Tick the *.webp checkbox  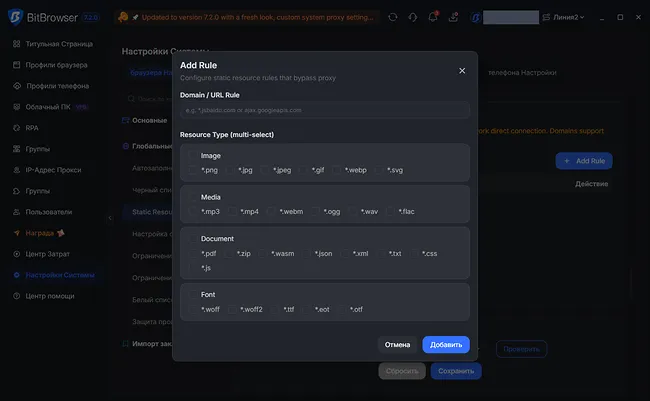click(x=337, y=170)
